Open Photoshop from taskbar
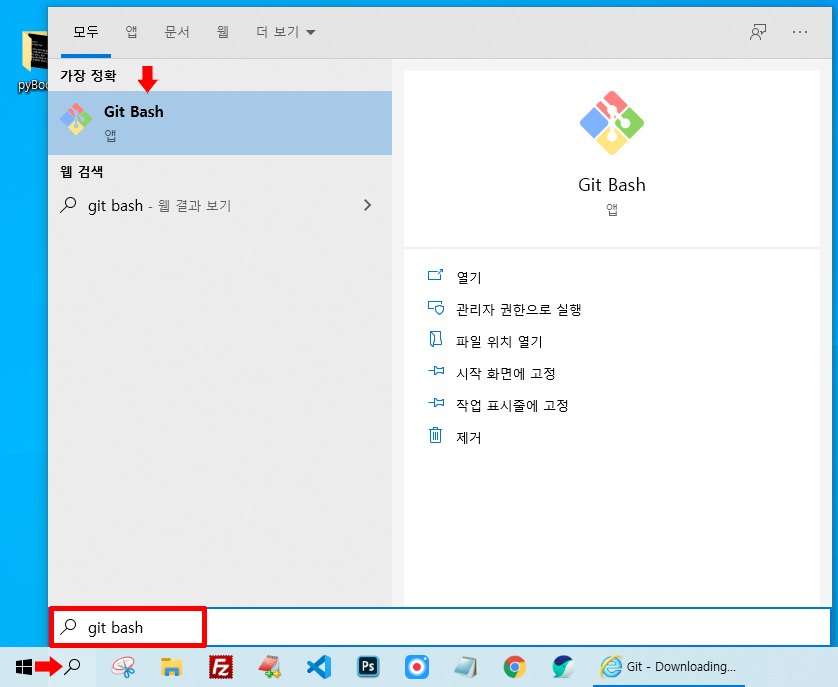Screen dimensions: 838x687 (x=368, y=667)
